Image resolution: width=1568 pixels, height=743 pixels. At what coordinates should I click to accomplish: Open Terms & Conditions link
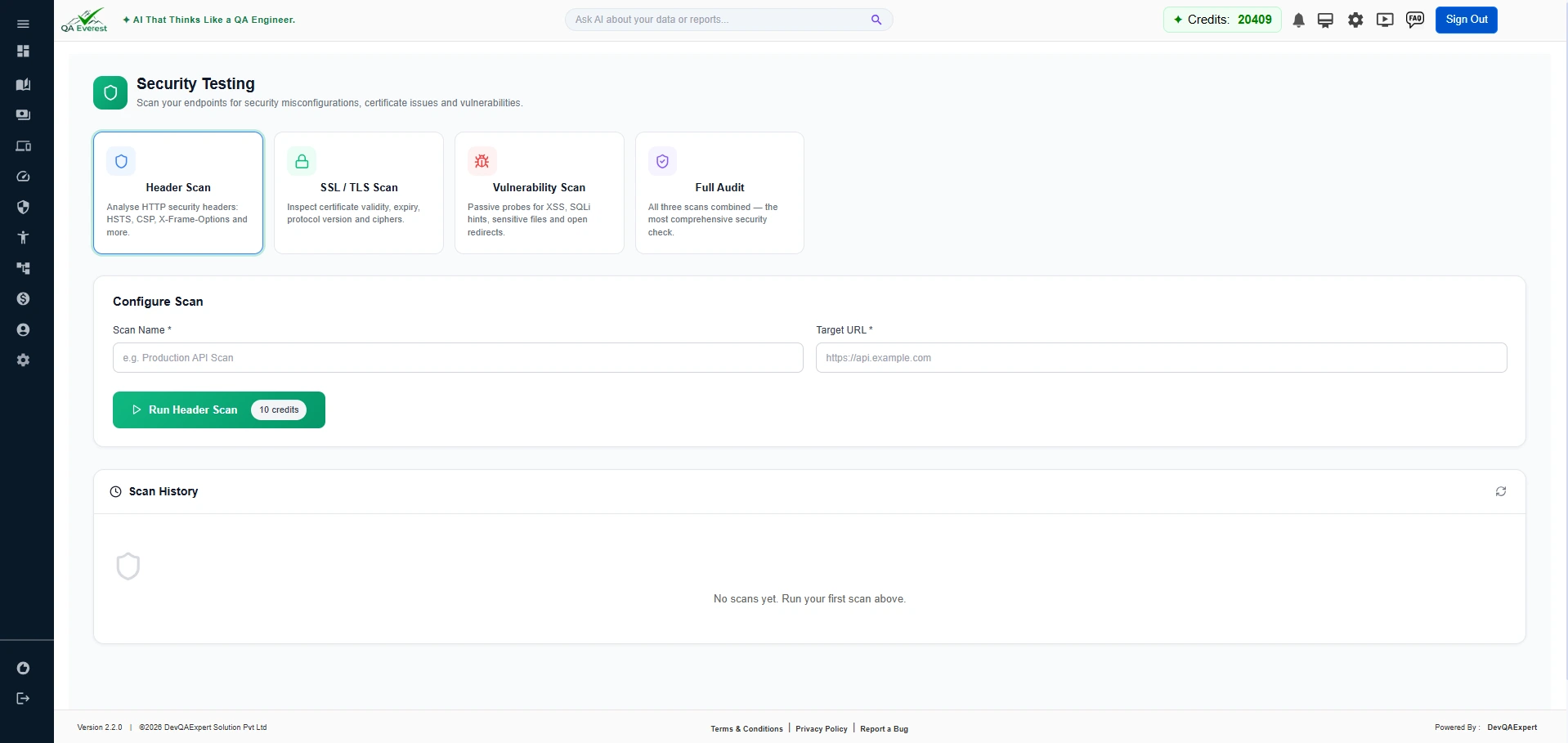[x=746, y=728]
